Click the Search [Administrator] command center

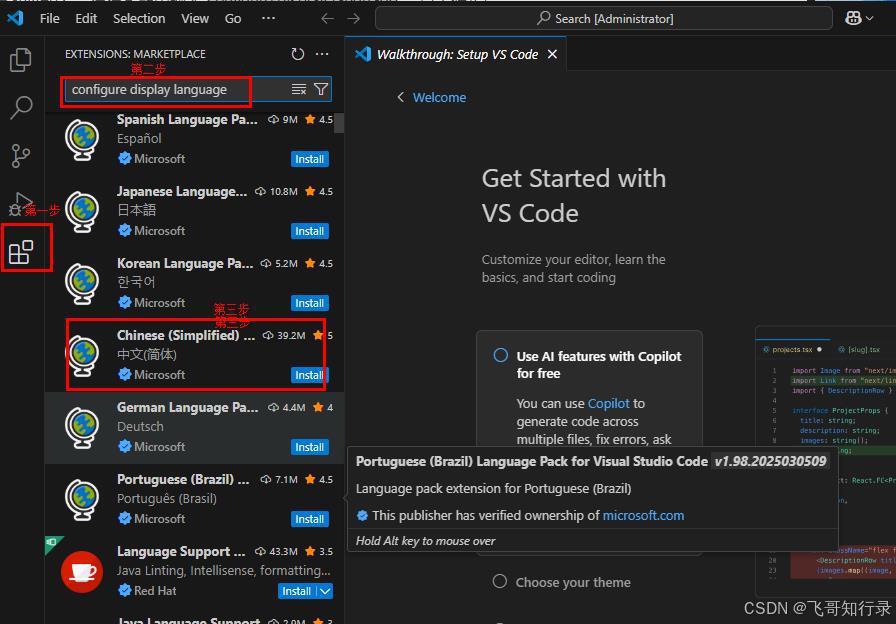(x=603, y=19)
